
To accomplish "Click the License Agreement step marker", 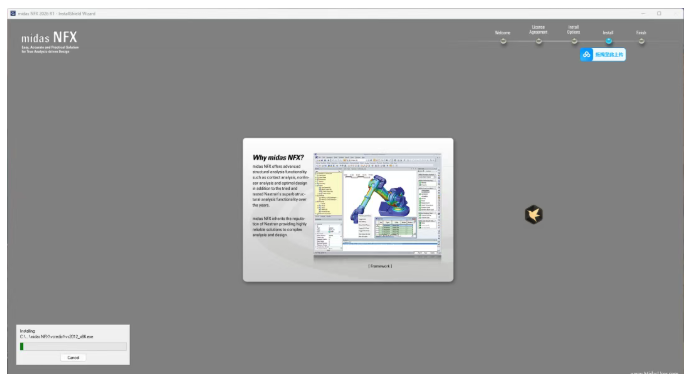I will (x=538, y=41).
